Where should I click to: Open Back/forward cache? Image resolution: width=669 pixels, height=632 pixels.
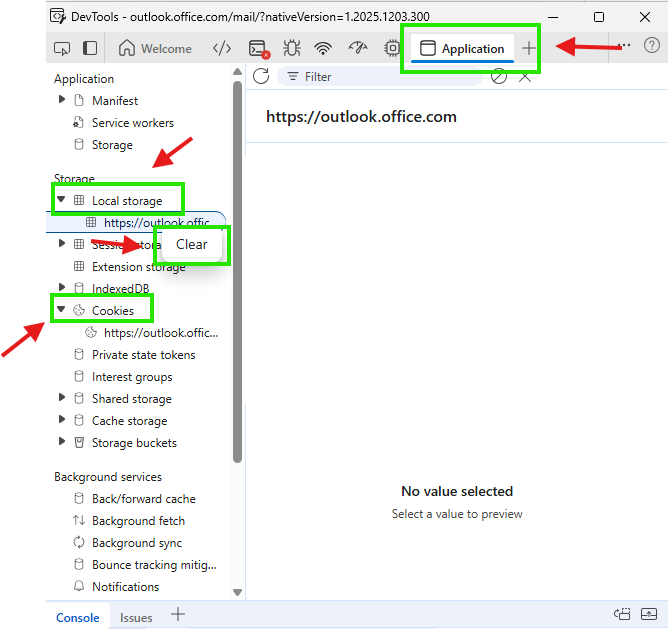144,499
